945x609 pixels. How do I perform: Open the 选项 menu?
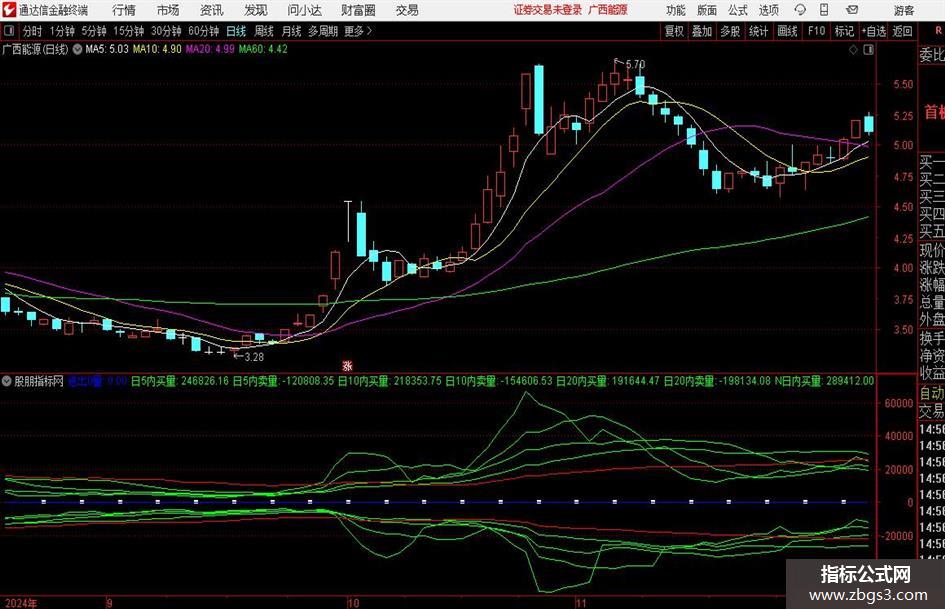click(768, 10)
